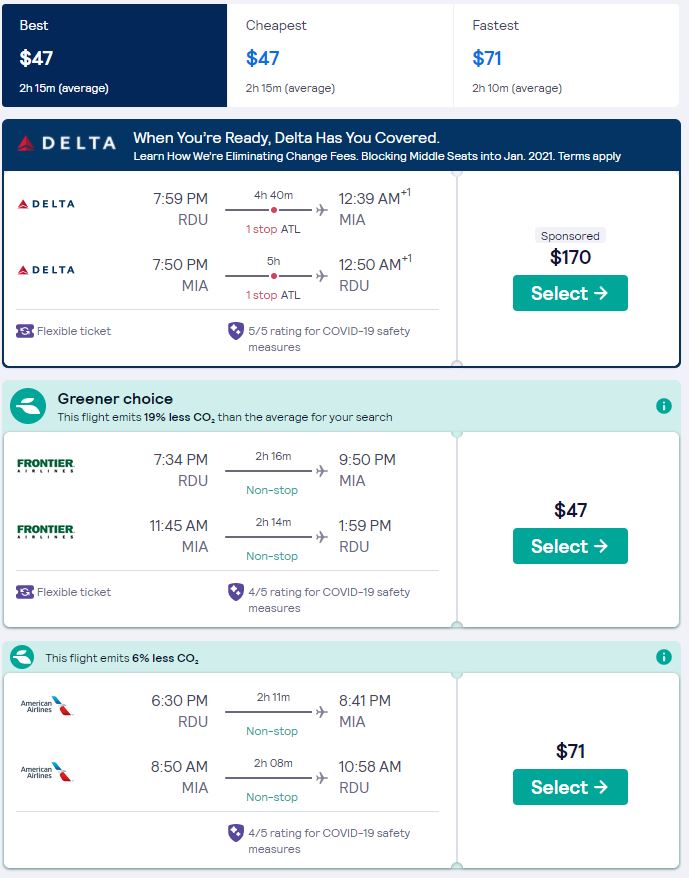Click the American Airlines COVID-19 shield icon
The width and height of the screenshot is (689, 878).
pyautogui.click(x=236, y=833)
